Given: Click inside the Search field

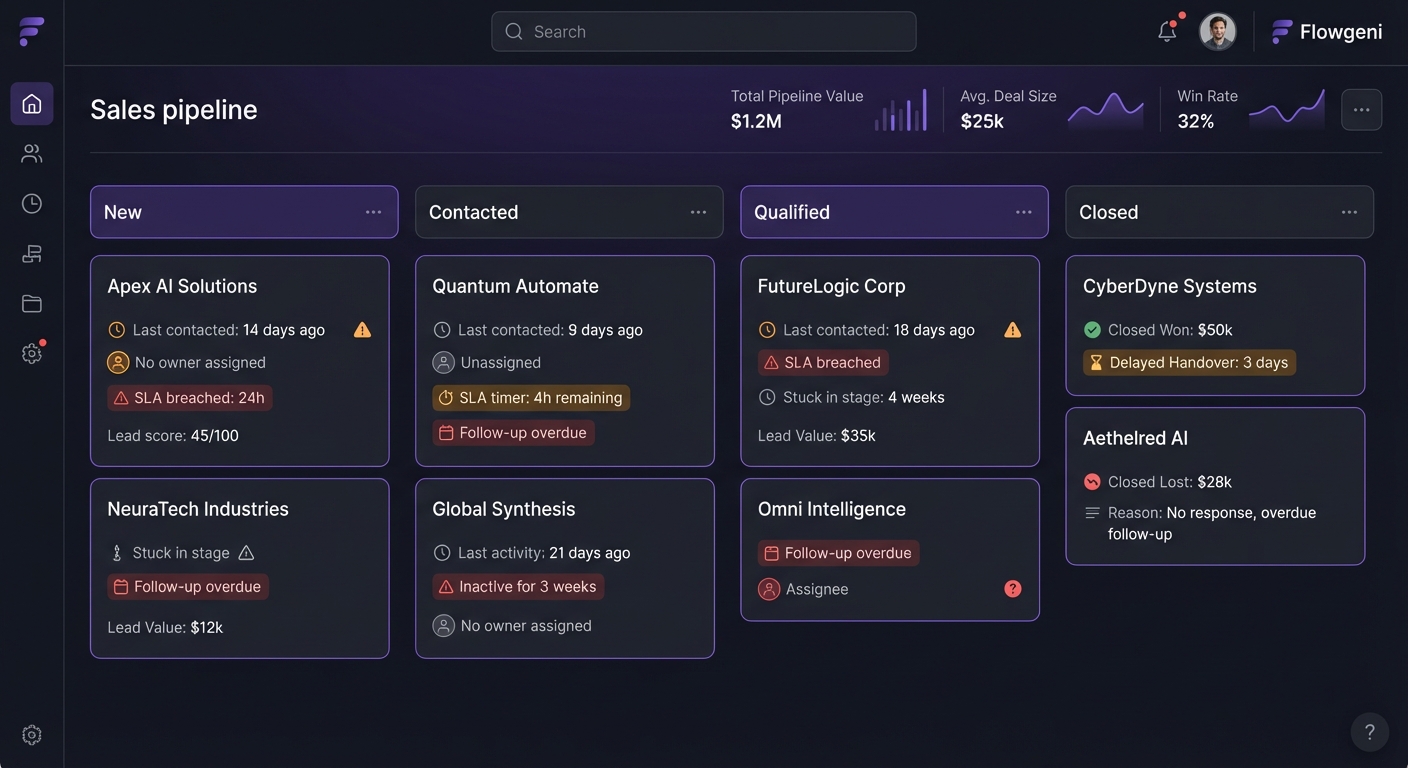Looking at the screenshot, I should pos(703,31).
